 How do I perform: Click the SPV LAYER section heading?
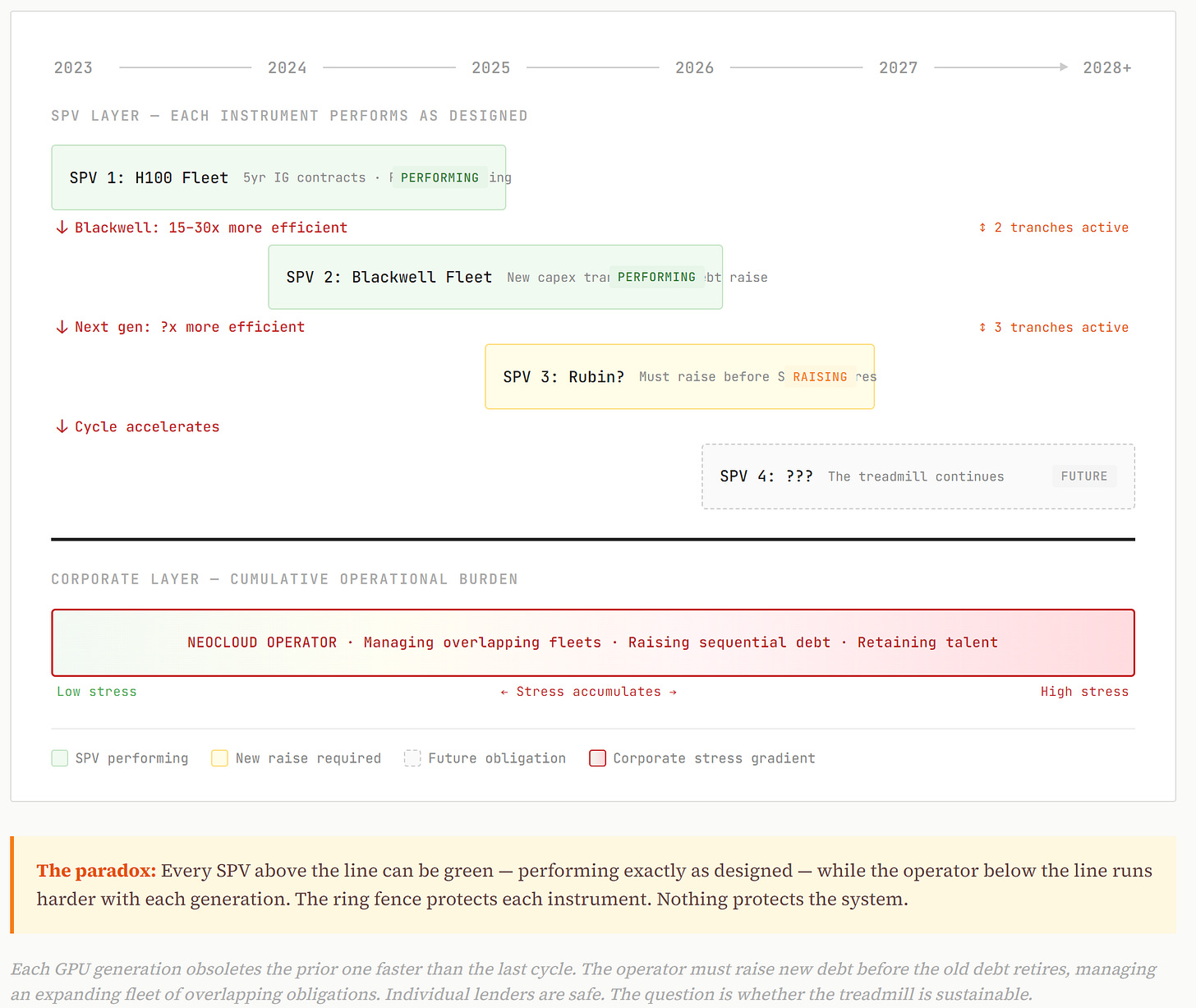(289, 116)
